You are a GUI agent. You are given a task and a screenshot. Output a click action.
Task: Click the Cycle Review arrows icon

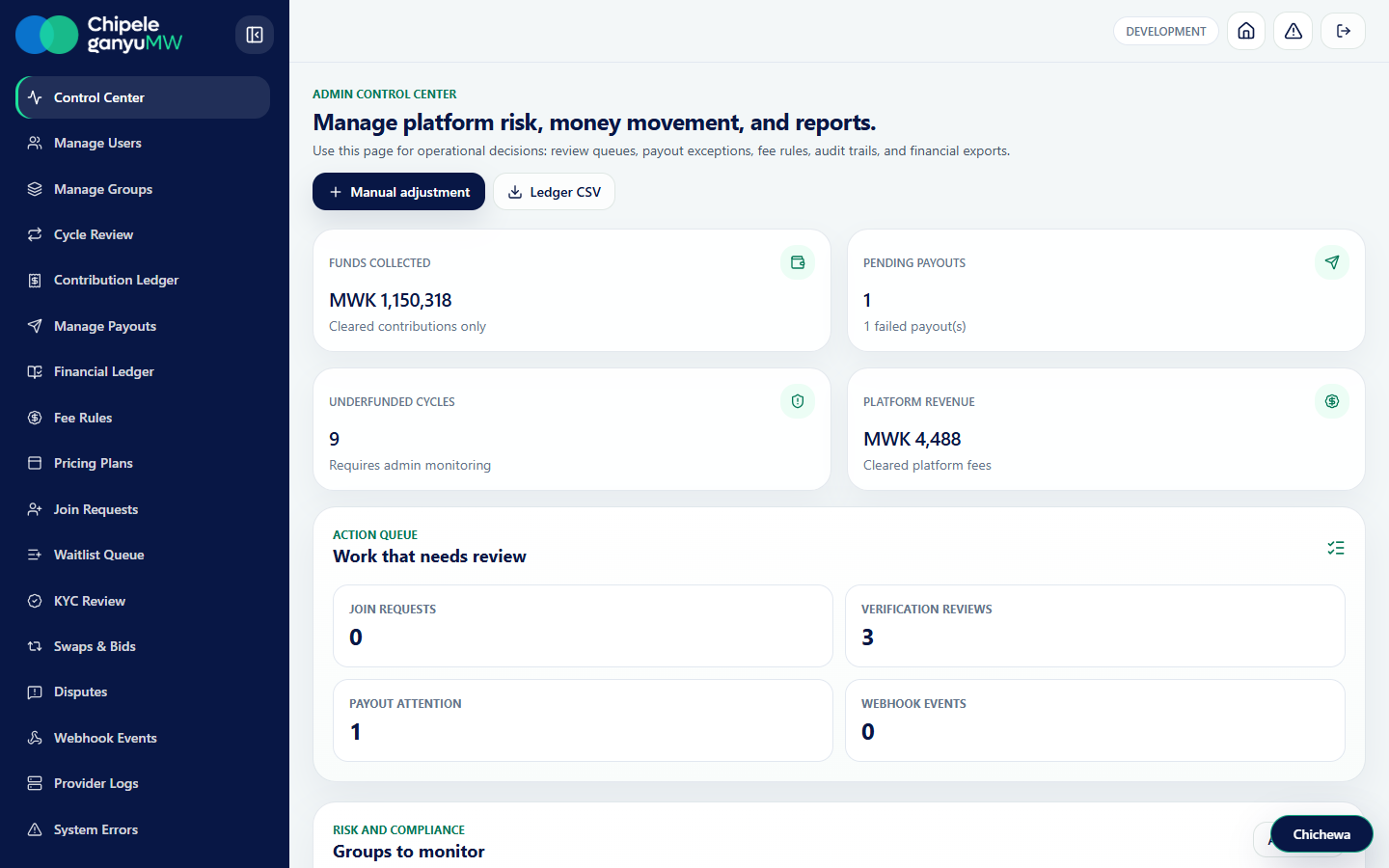coord(35,234)
